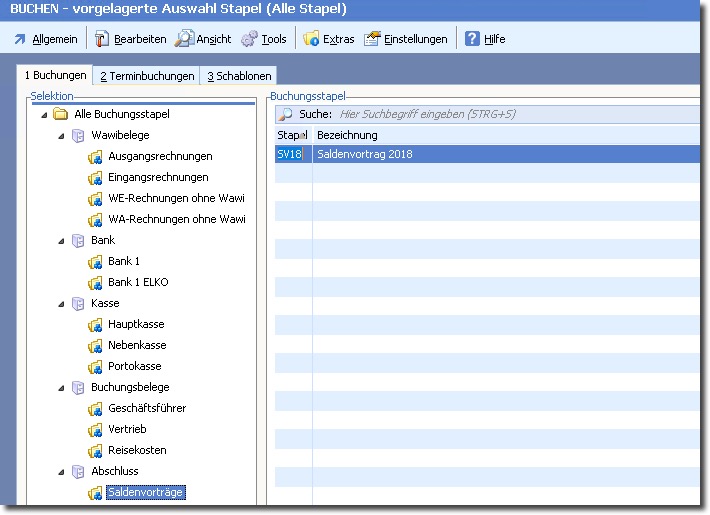The height and width of the screenshot is (515, 710).
Task: Click the Hauptkasse folder icon
Action: (x=96, y=325)
